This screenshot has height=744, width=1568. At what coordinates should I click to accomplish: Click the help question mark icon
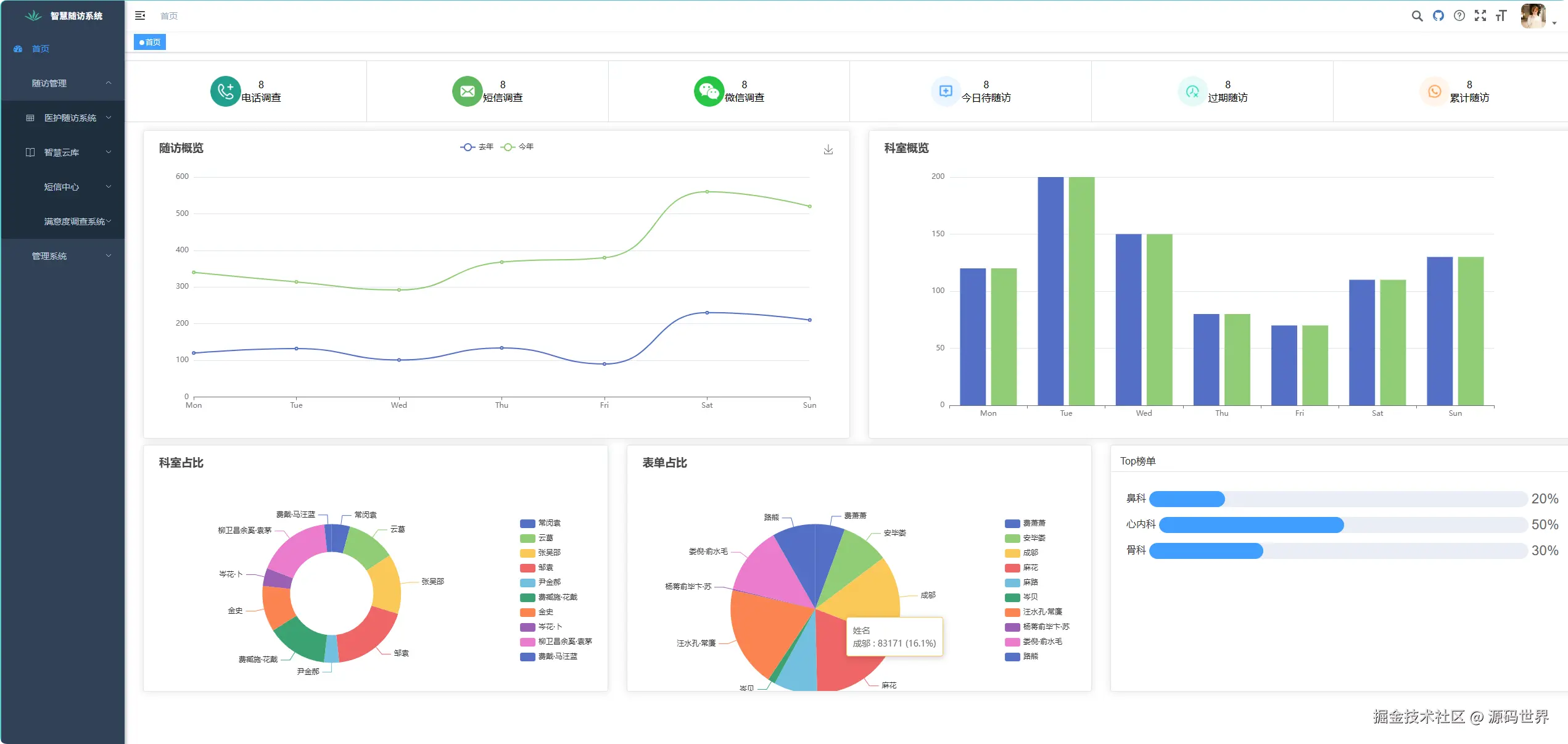coord(1459,16)
